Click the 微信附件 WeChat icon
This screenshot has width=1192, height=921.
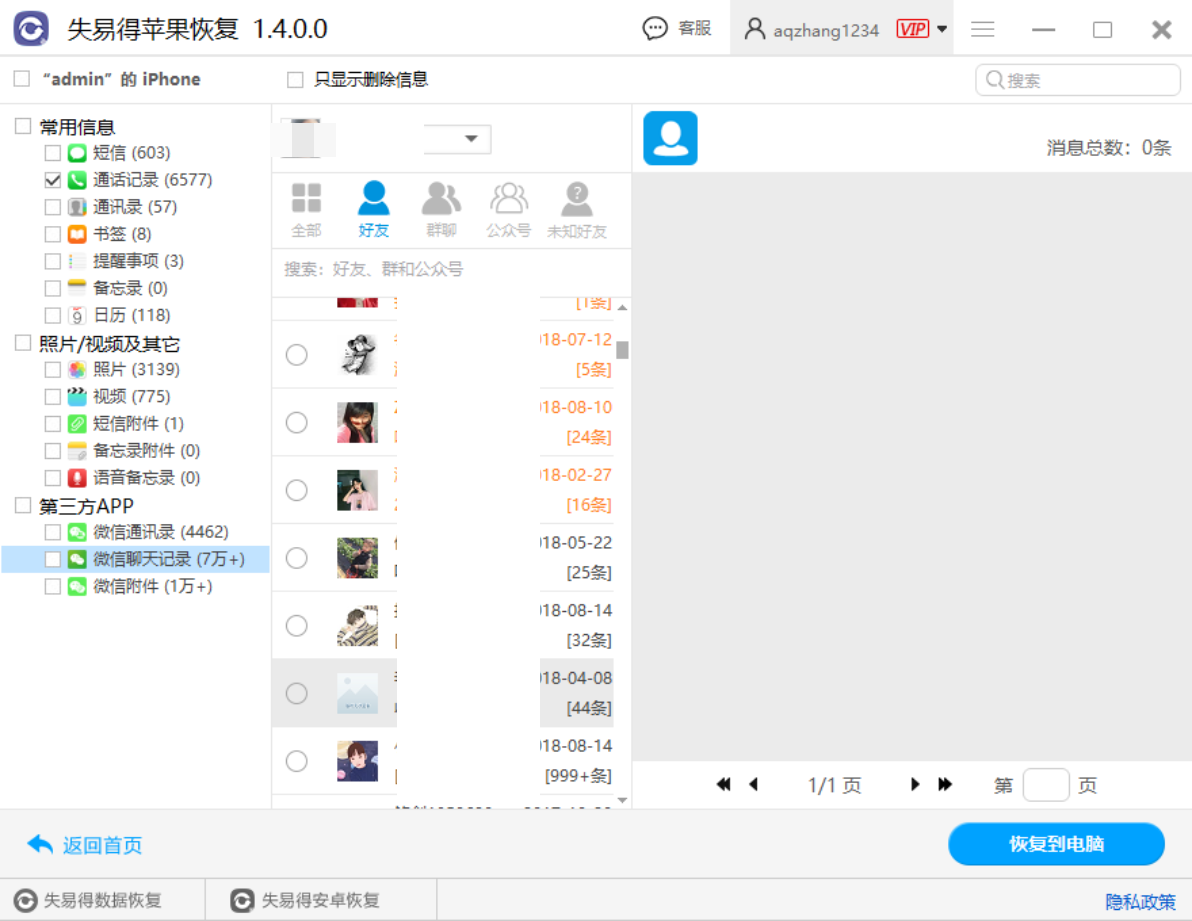77,586
